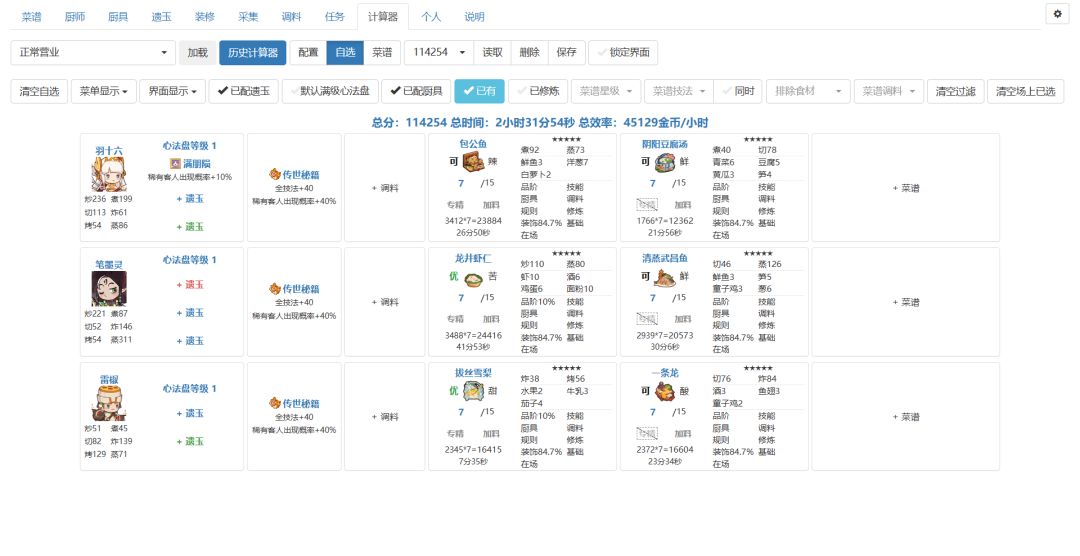This screenshot has width=1080, height=556.
Task: Open chef name link 雷椒
Action: tap(109, 379)
